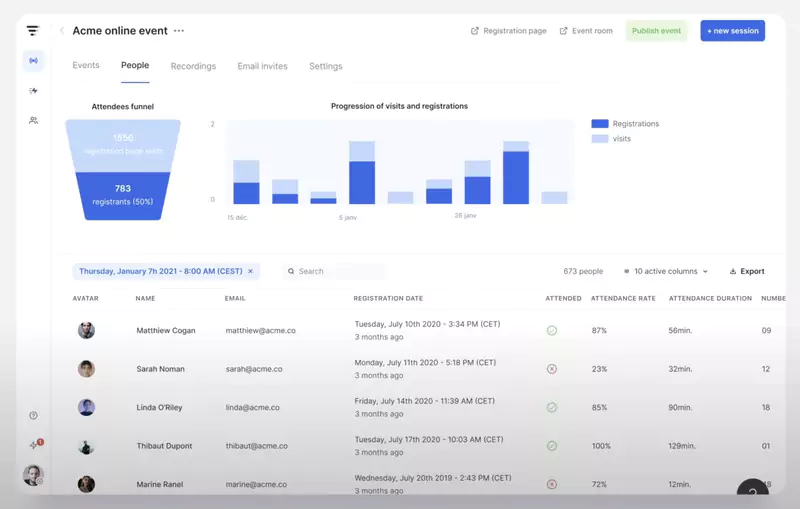Click the 129min. attendance duration value
This screenshot has height=509, width=800.
(x=682, y=446)
